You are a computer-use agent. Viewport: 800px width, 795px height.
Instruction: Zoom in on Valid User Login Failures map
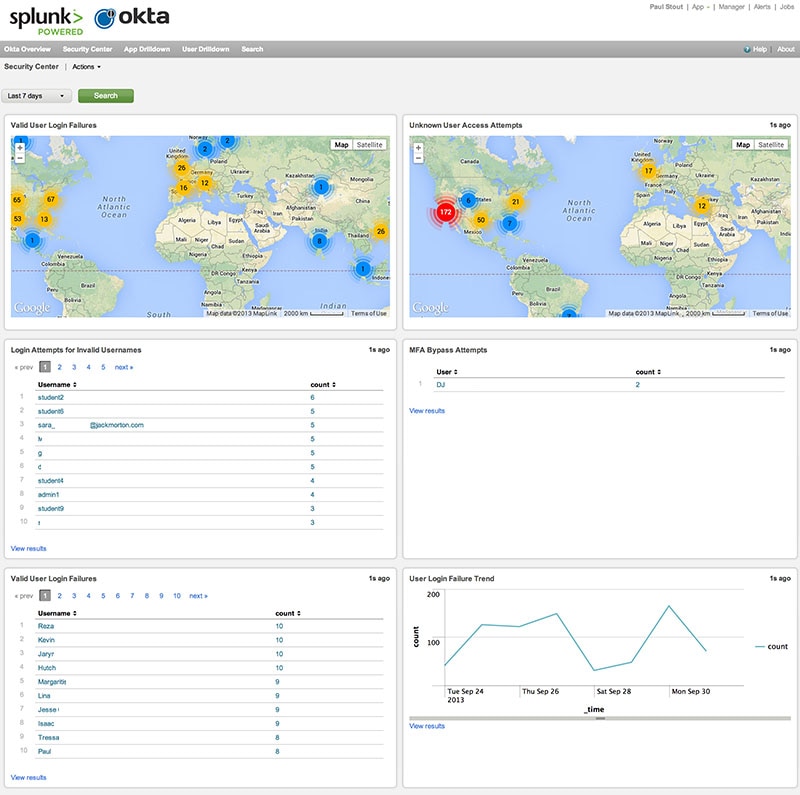(x=20, y=147)
